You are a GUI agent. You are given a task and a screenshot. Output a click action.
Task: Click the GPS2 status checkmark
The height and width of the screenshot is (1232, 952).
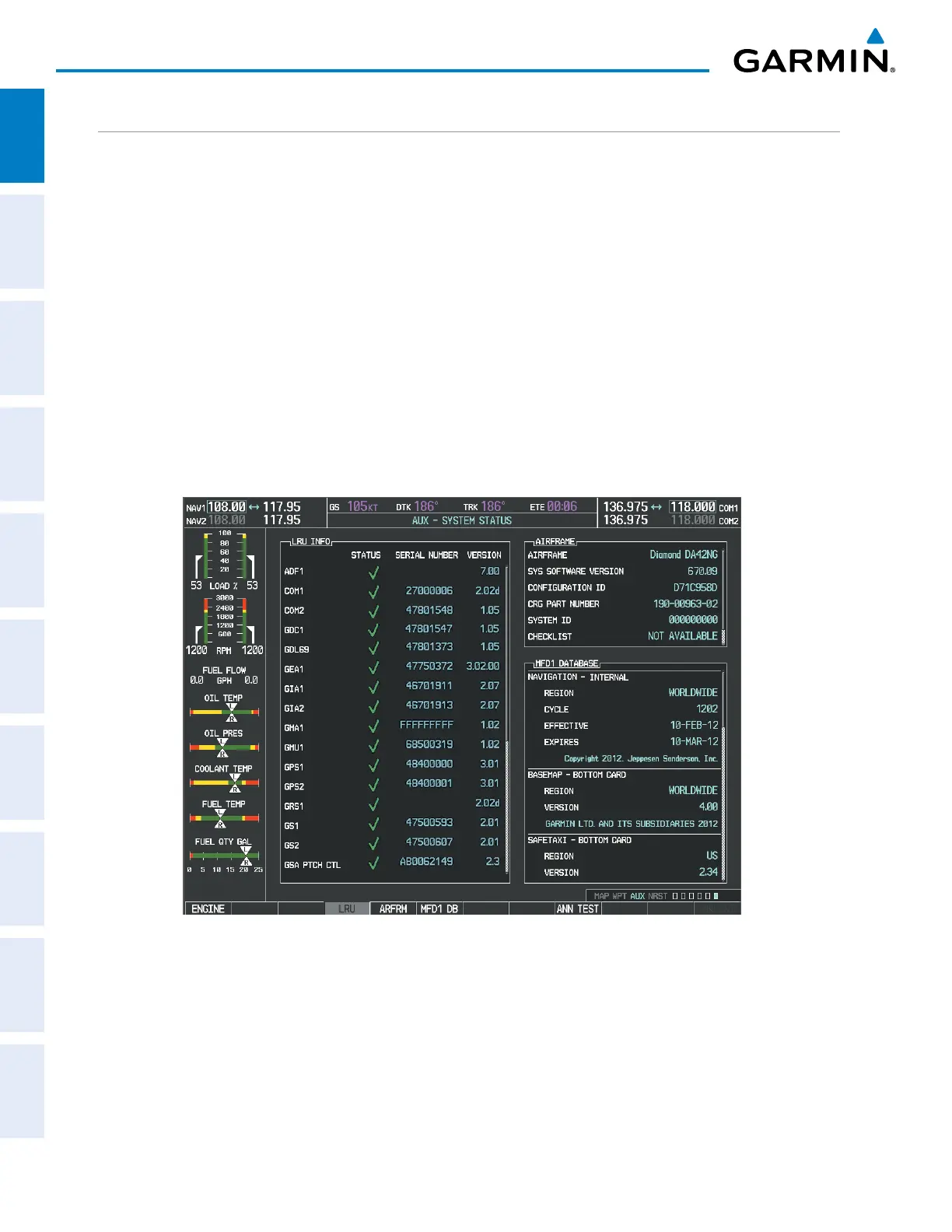coord(373,786)
